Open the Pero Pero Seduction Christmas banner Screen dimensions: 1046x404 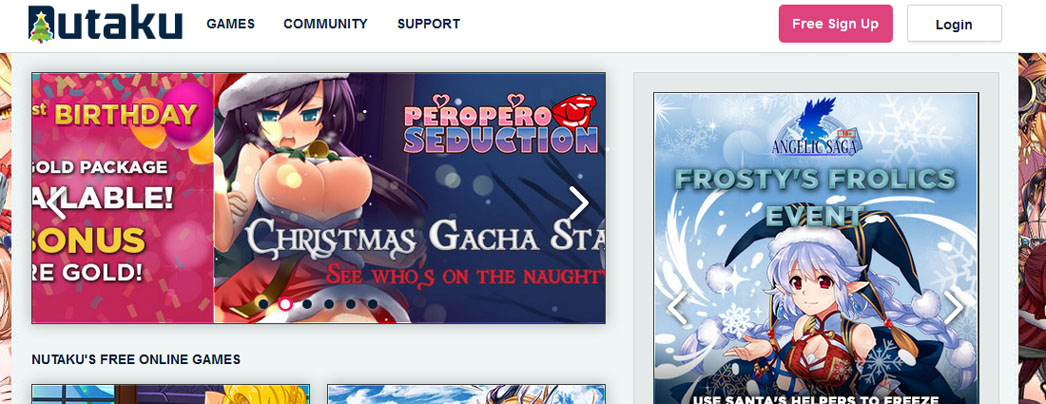[410, 198]
